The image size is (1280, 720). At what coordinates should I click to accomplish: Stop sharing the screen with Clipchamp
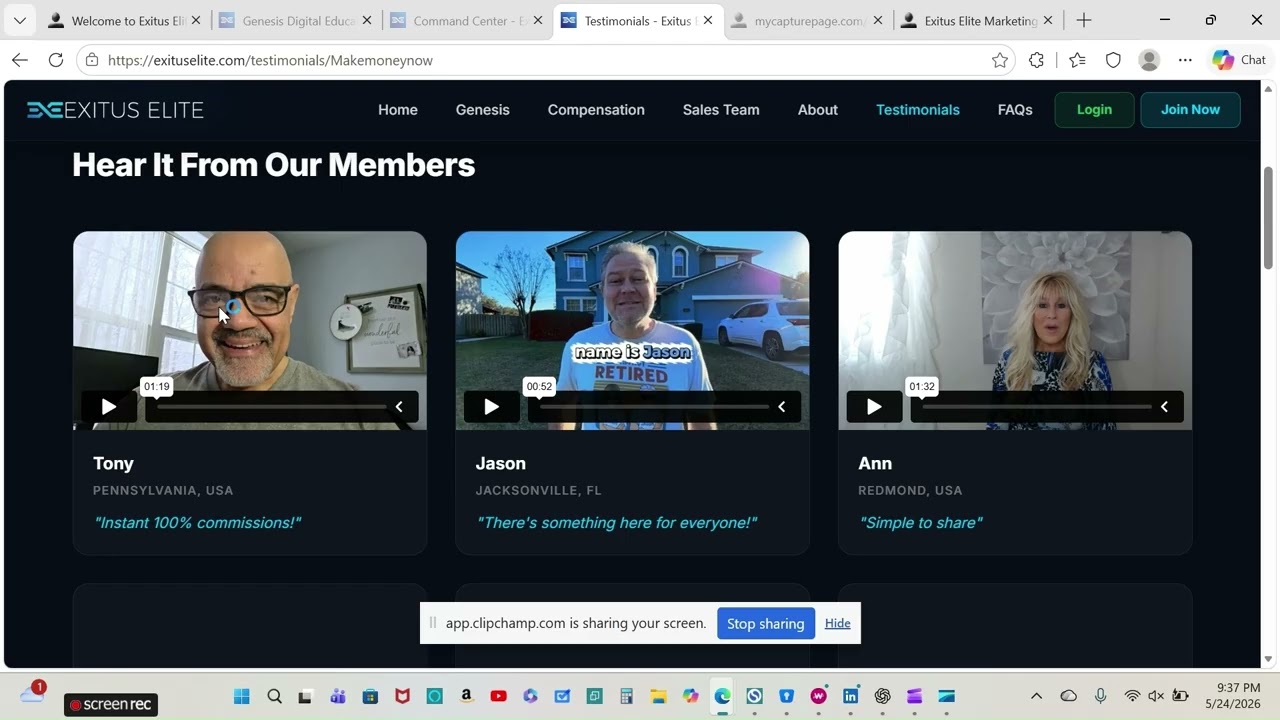point(766,623)
